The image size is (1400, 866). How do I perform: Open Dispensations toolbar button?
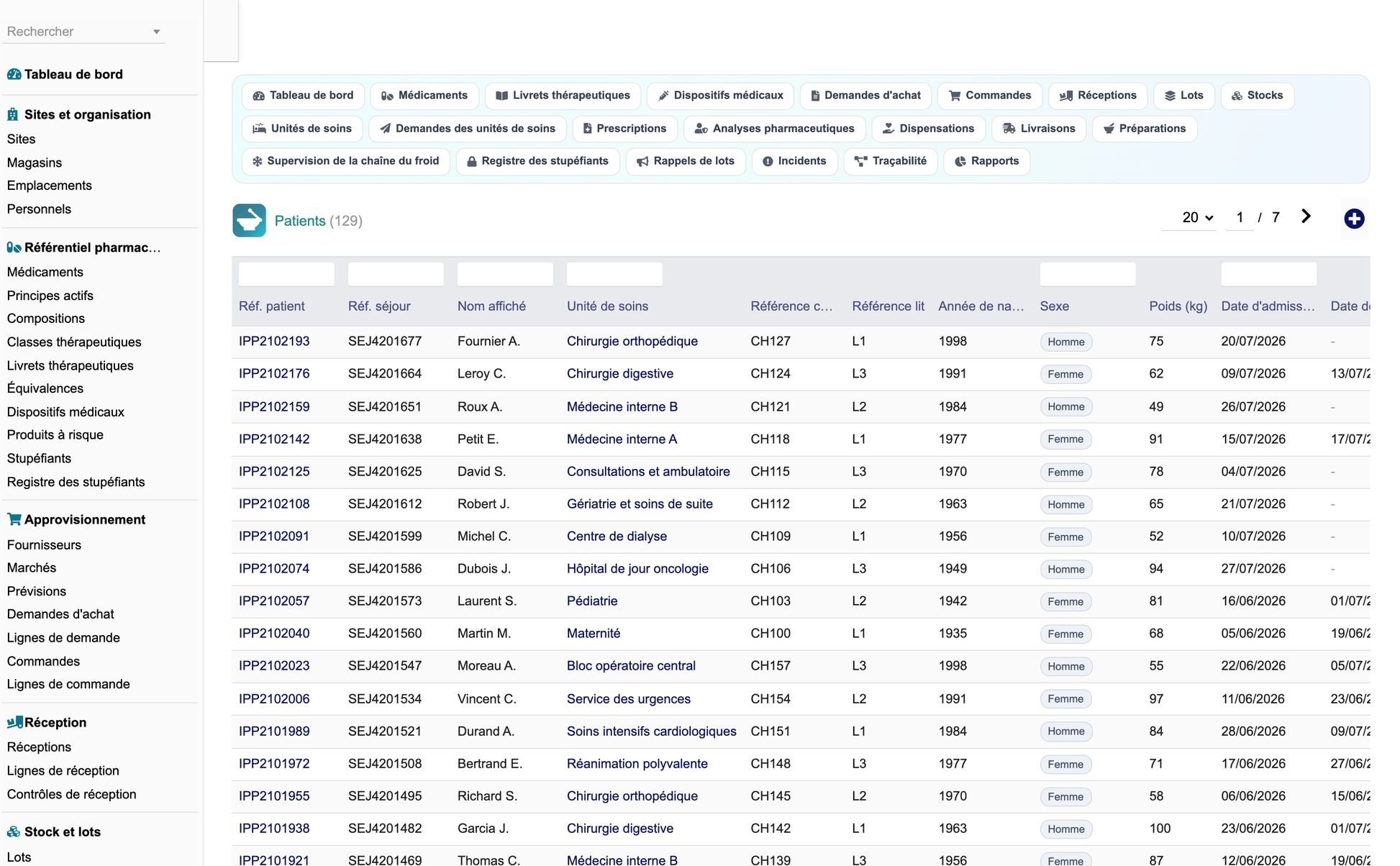928,129
